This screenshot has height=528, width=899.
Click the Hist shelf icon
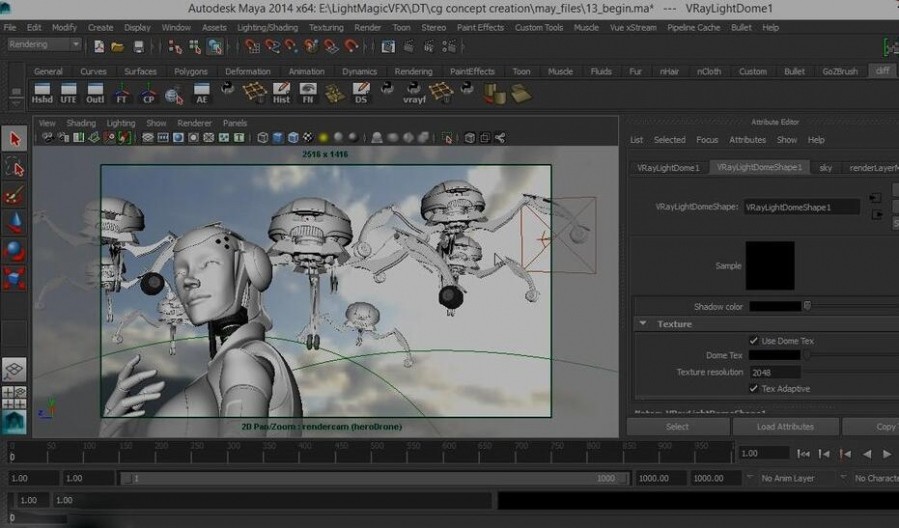click(281, 93)
